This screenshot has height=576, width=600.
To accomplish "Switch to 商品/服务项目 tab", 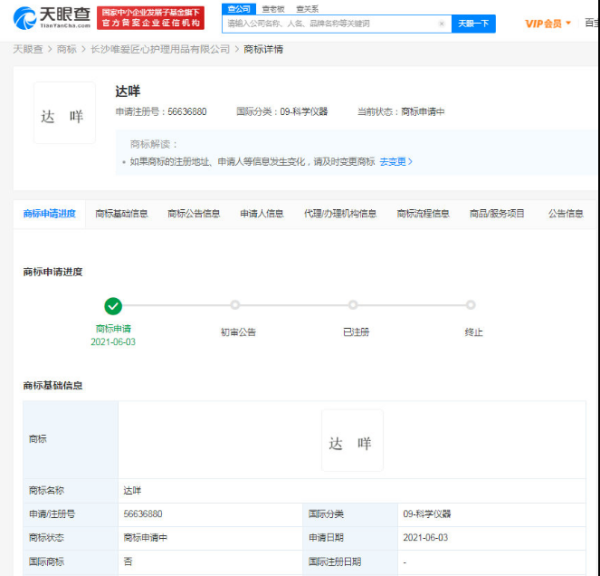I will pos(497,214).
